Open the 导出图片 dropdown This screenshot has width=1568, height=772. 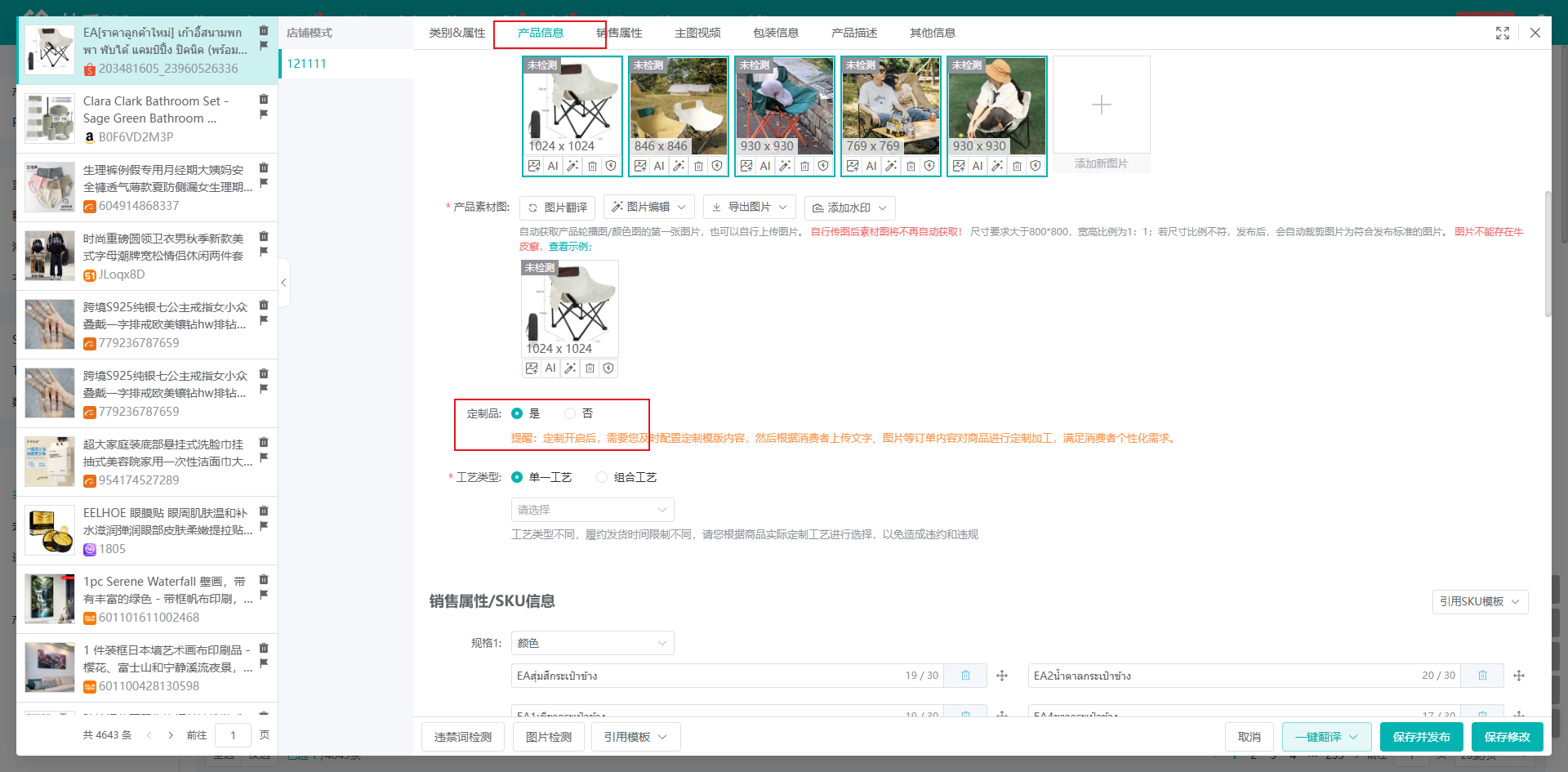[x=750, y=208]
